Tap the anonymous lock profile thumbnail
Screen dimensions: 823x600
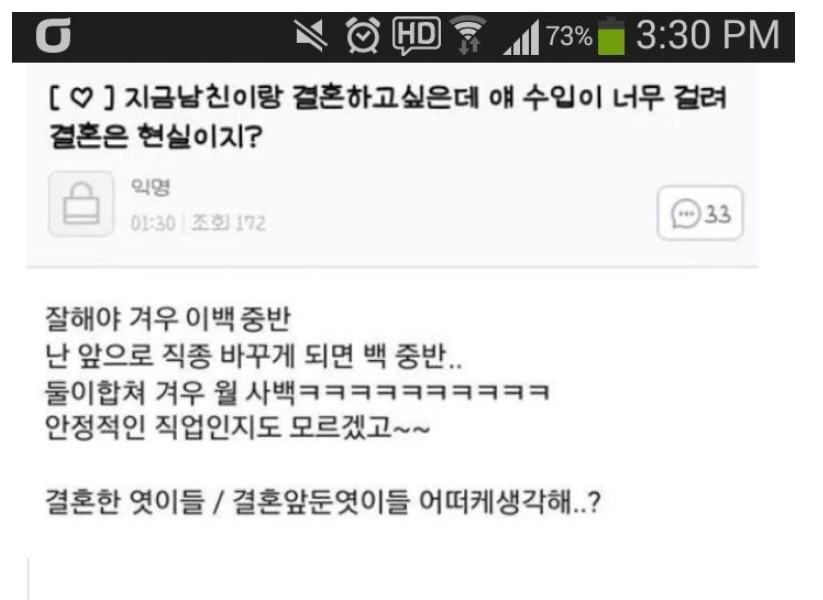pyautogui.click(x=81, y=204)
